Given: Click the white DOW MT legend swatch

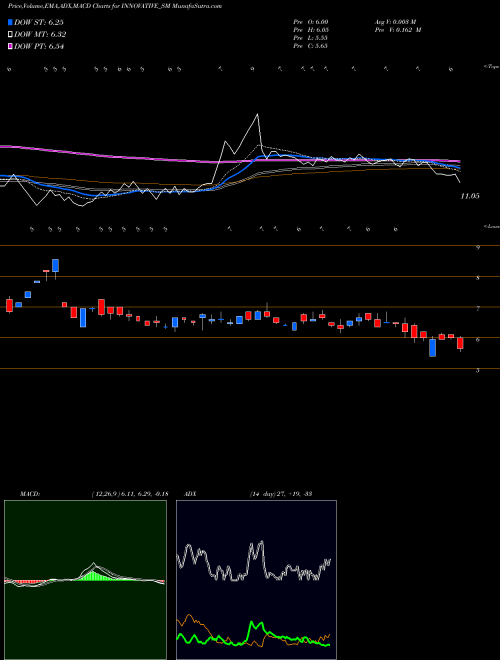Looking at the screenshot, I should tap(10, 34).
